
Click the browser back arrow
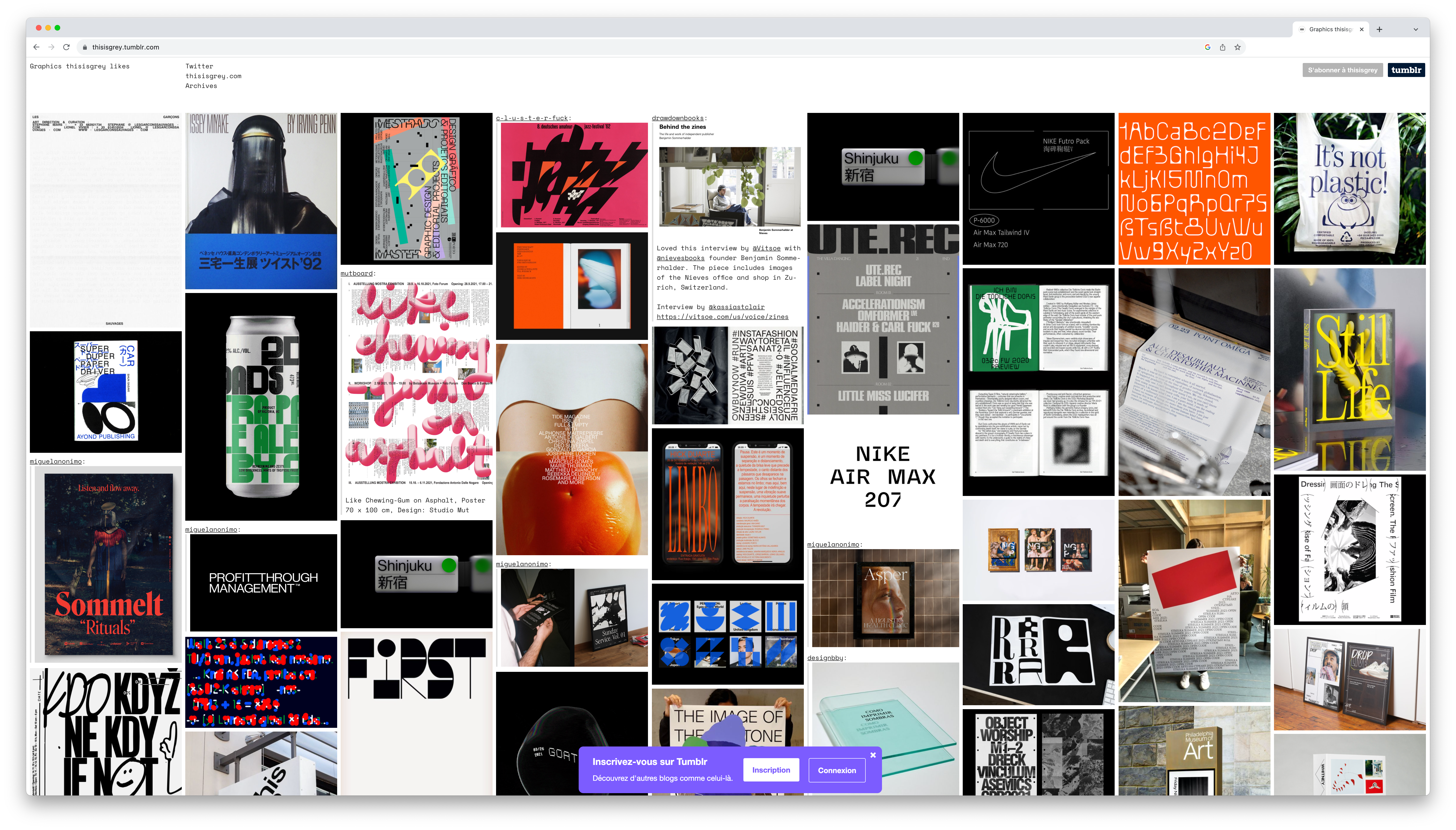pyautogui.click(x=36, y=47)
